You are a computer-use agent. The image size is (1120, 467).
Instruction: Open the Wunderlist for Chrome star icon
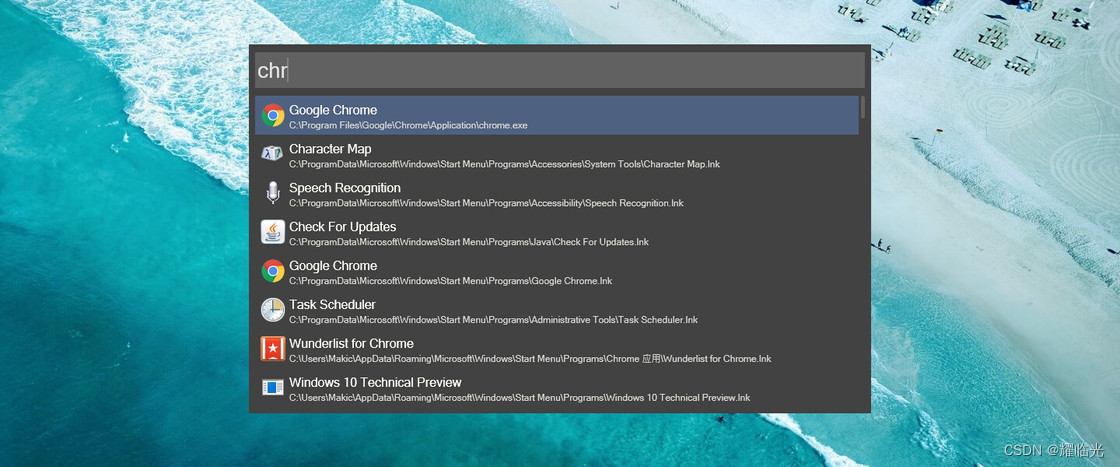(273, 348)
